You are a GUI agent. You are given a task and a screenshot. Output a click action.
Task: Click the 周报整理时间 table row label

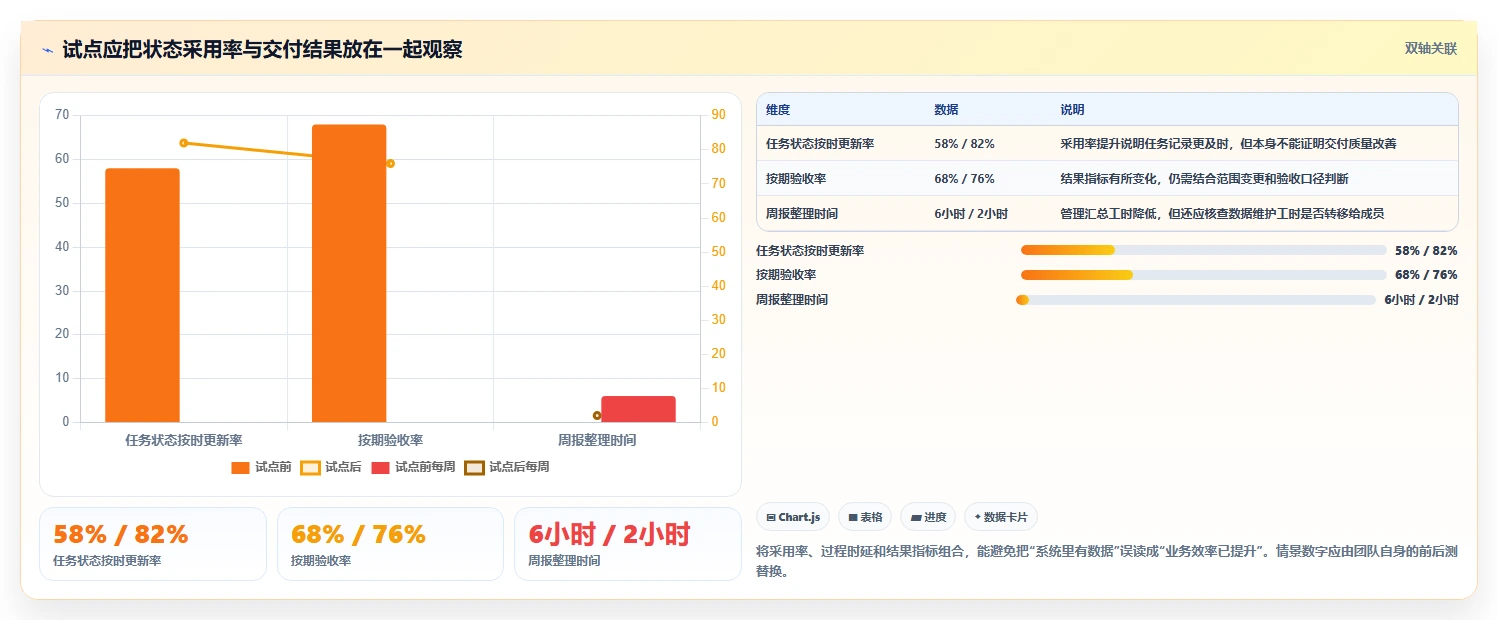coord(802,214)
